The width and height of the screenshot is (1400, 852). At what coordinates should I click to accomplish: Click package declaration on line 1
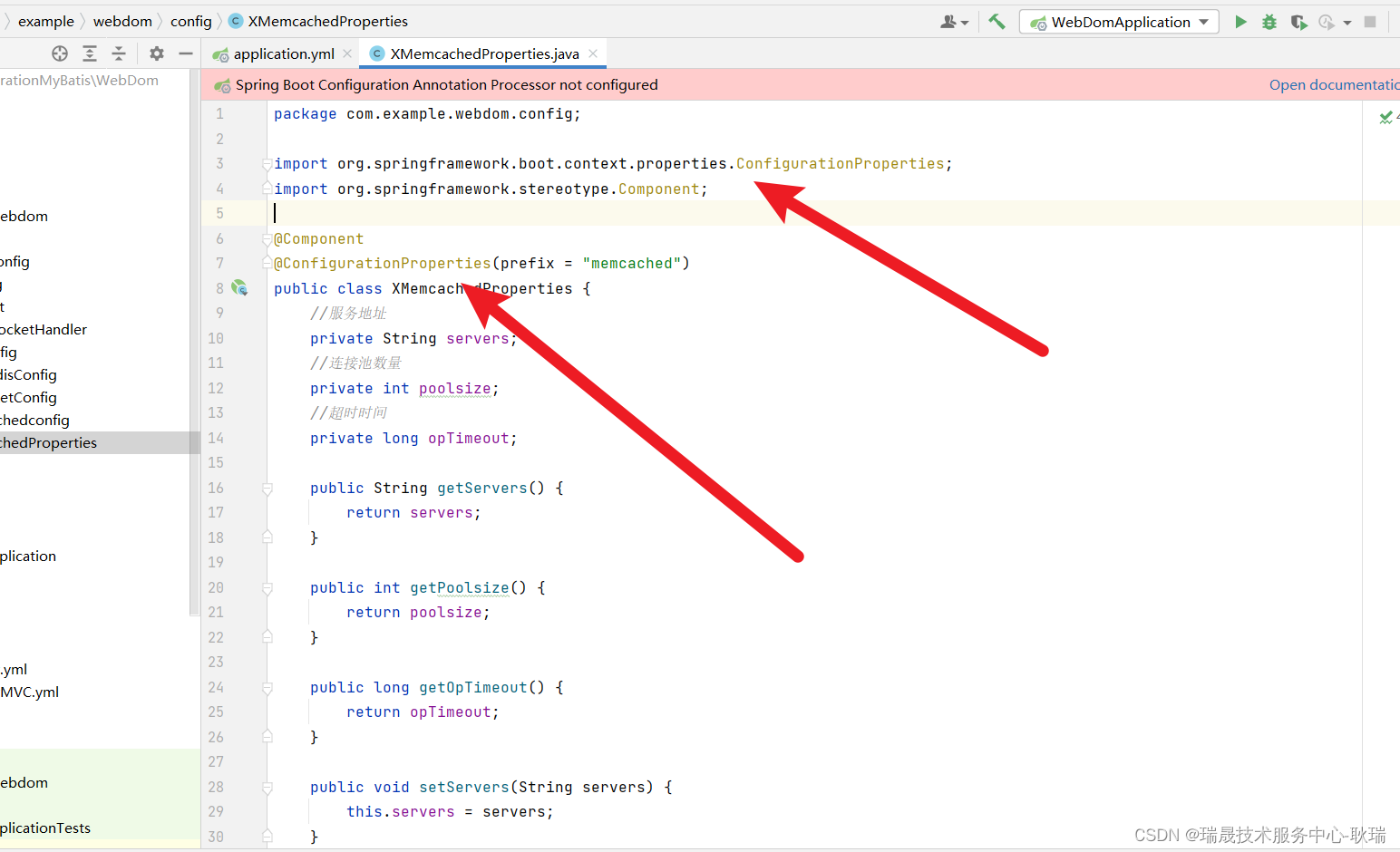(427, 114)
